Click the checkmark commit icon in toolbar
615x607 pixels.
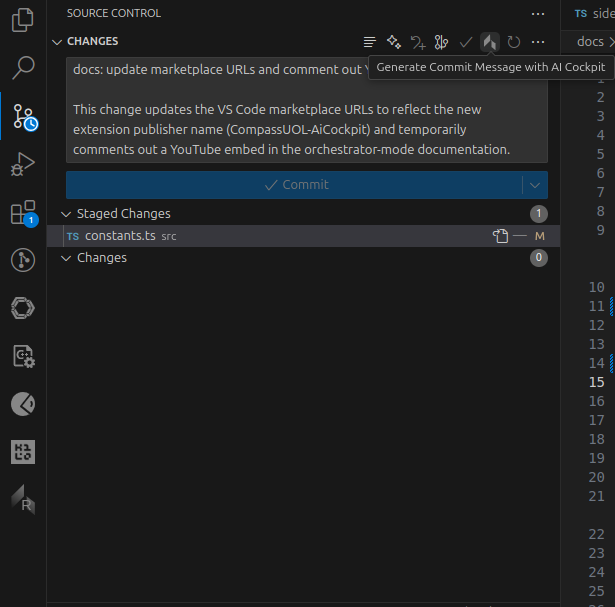pos(465,42)
